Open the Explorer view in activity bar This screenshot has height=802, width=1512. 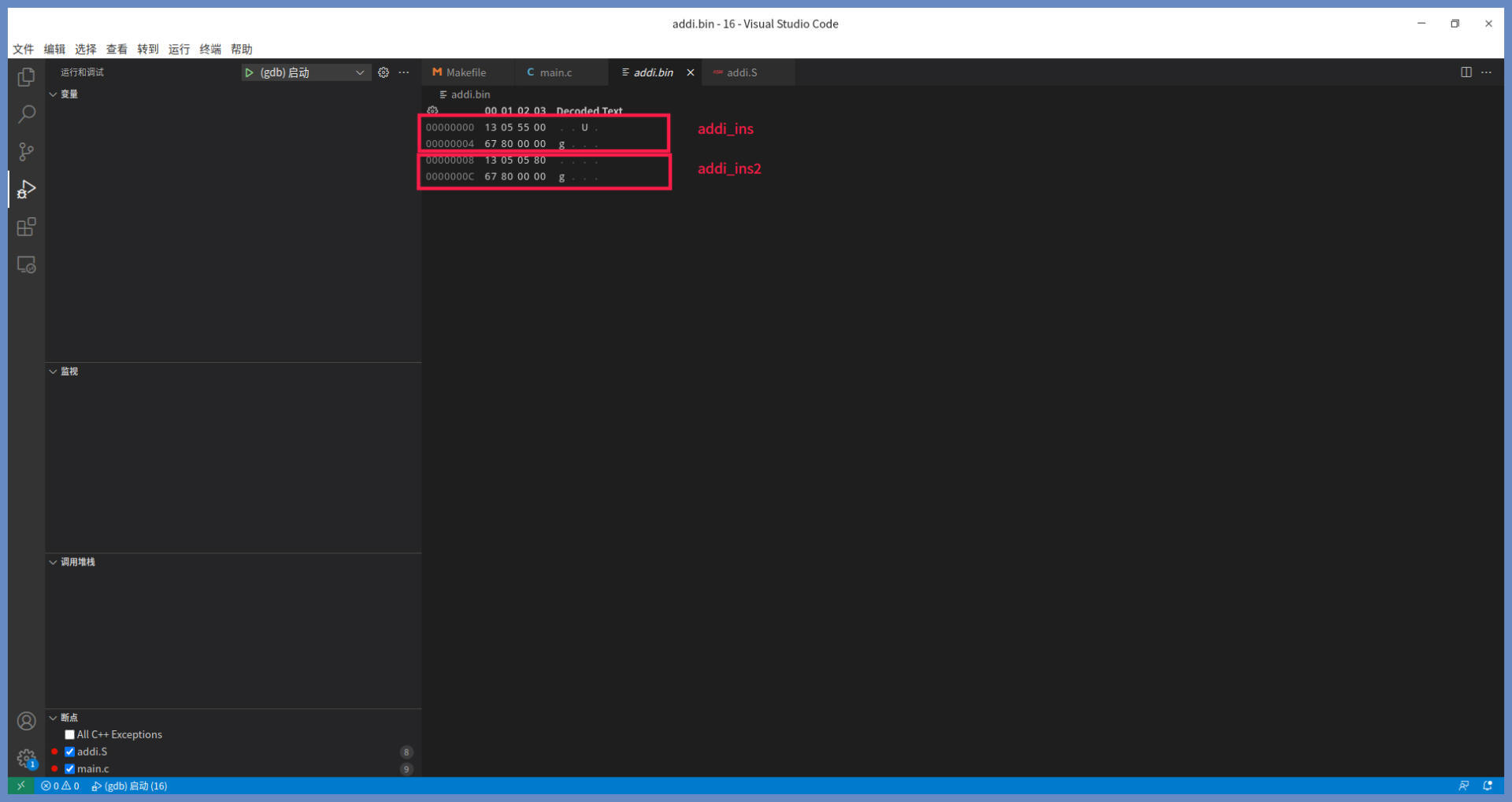(x=26, y=77)
